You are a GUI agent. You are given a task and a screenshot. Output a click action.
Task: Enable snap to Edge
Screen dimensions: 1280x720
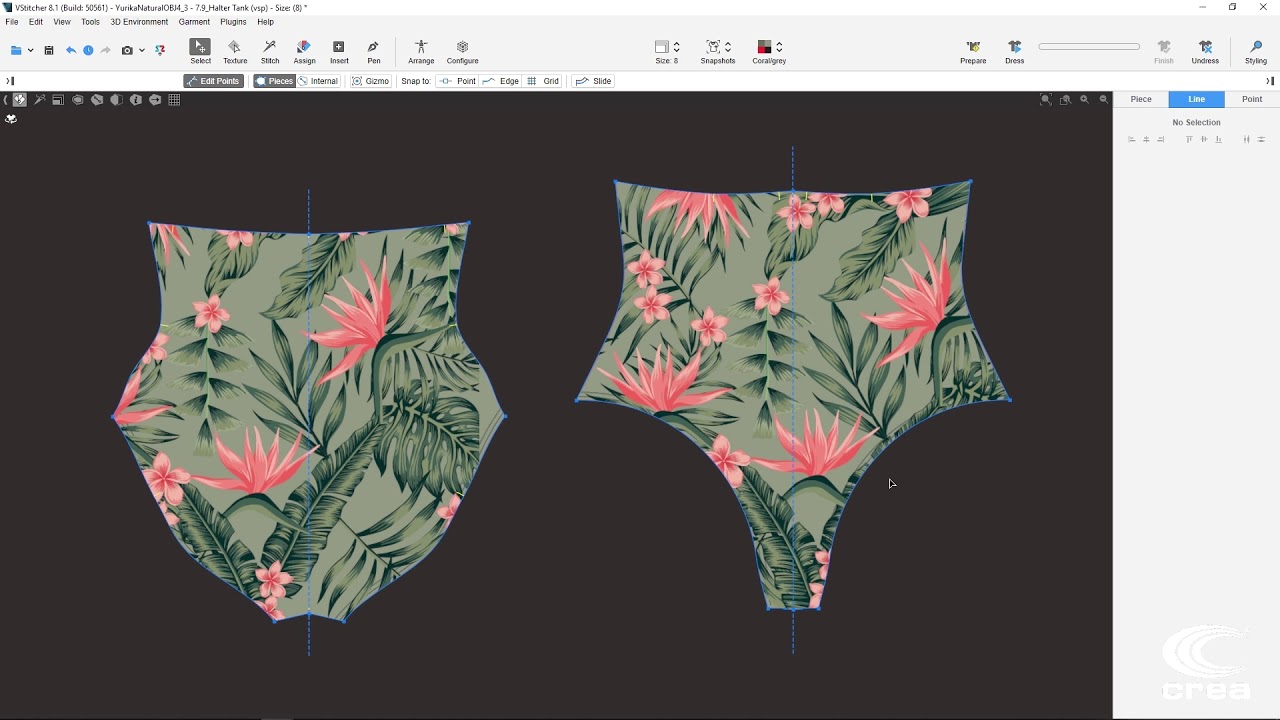coord(500,81)
